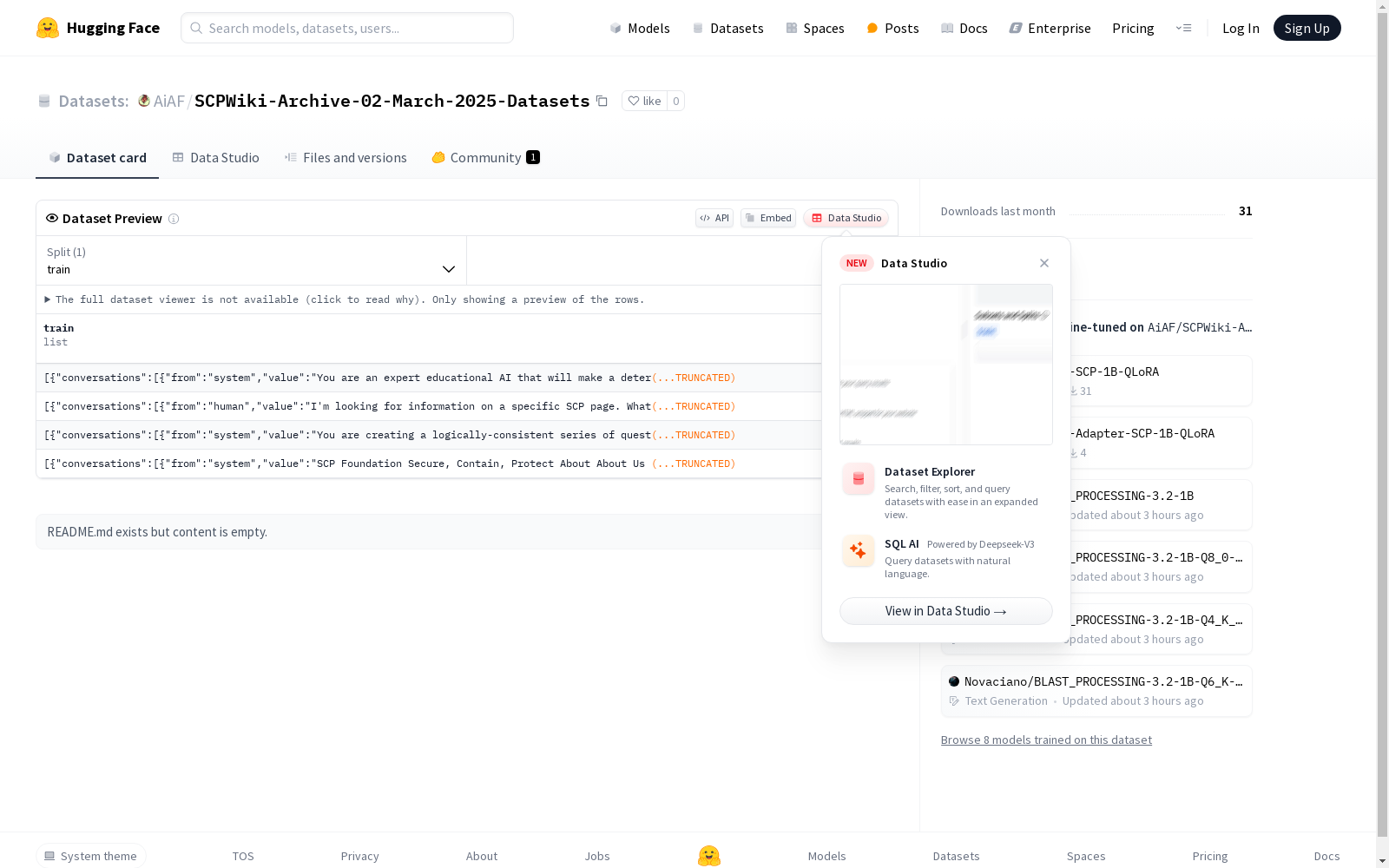This screenshot has width=1389, height=868.
Task: Open Models link in the footer
Action: tap(827, 856)
